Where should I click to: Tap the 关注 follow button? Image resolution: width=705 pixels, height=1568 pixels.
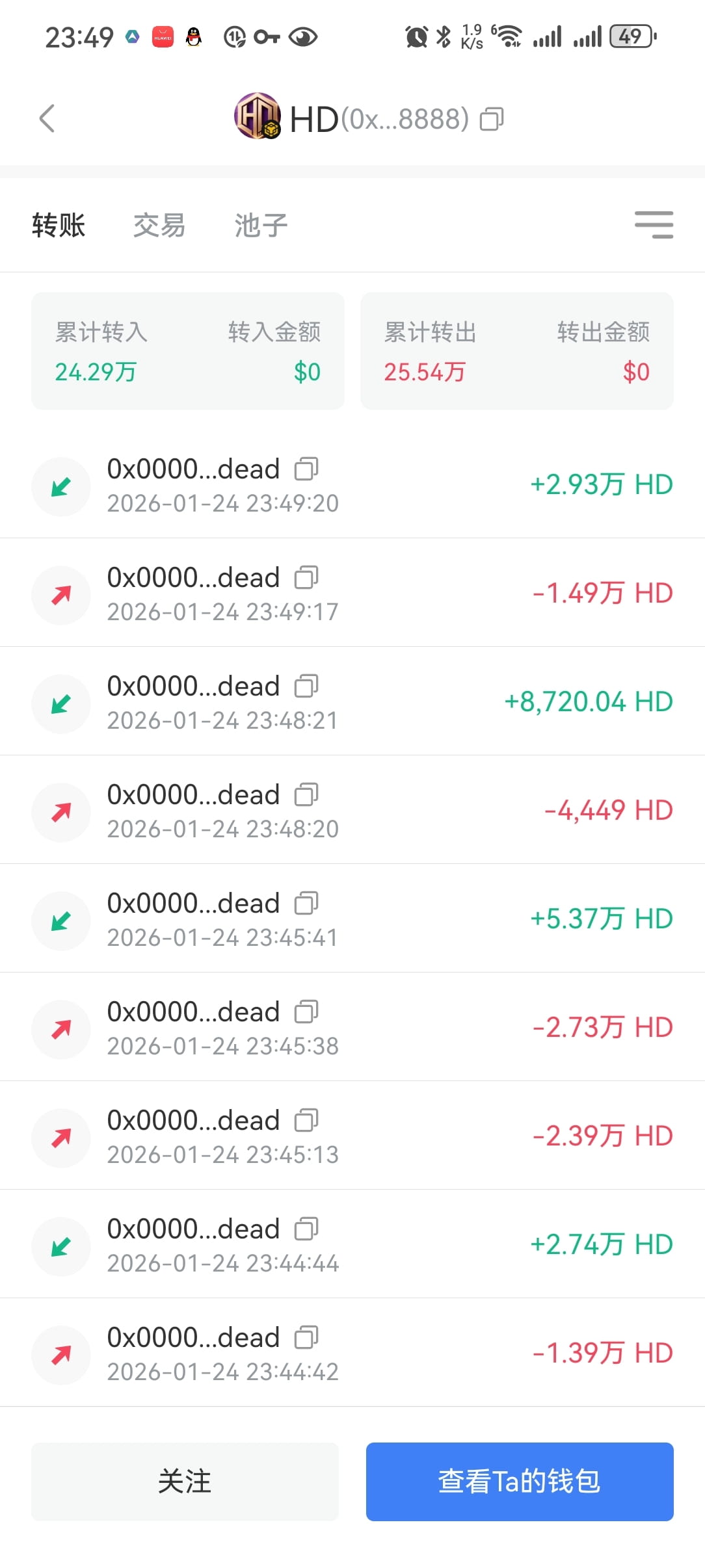click(x=185, y=1482)
